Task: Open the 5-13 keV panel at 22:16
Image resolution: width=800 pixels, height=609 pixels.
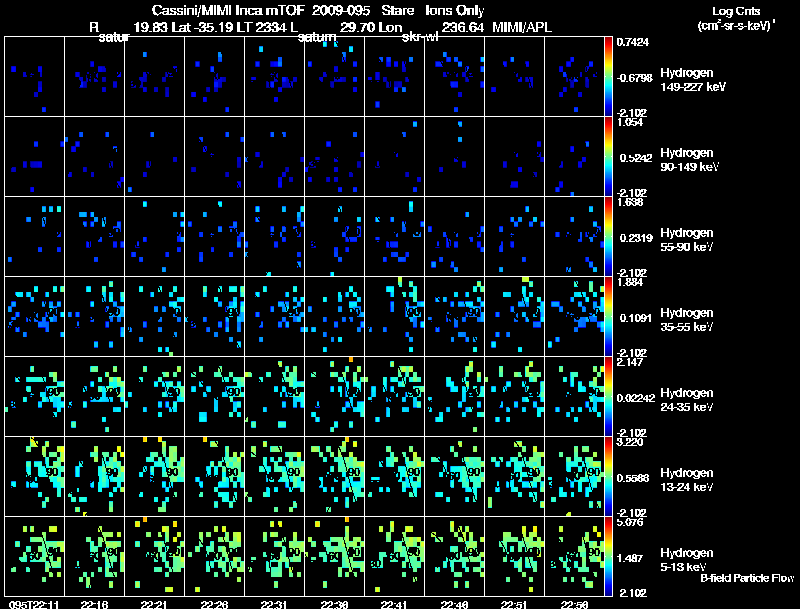Action: [94, 556]
